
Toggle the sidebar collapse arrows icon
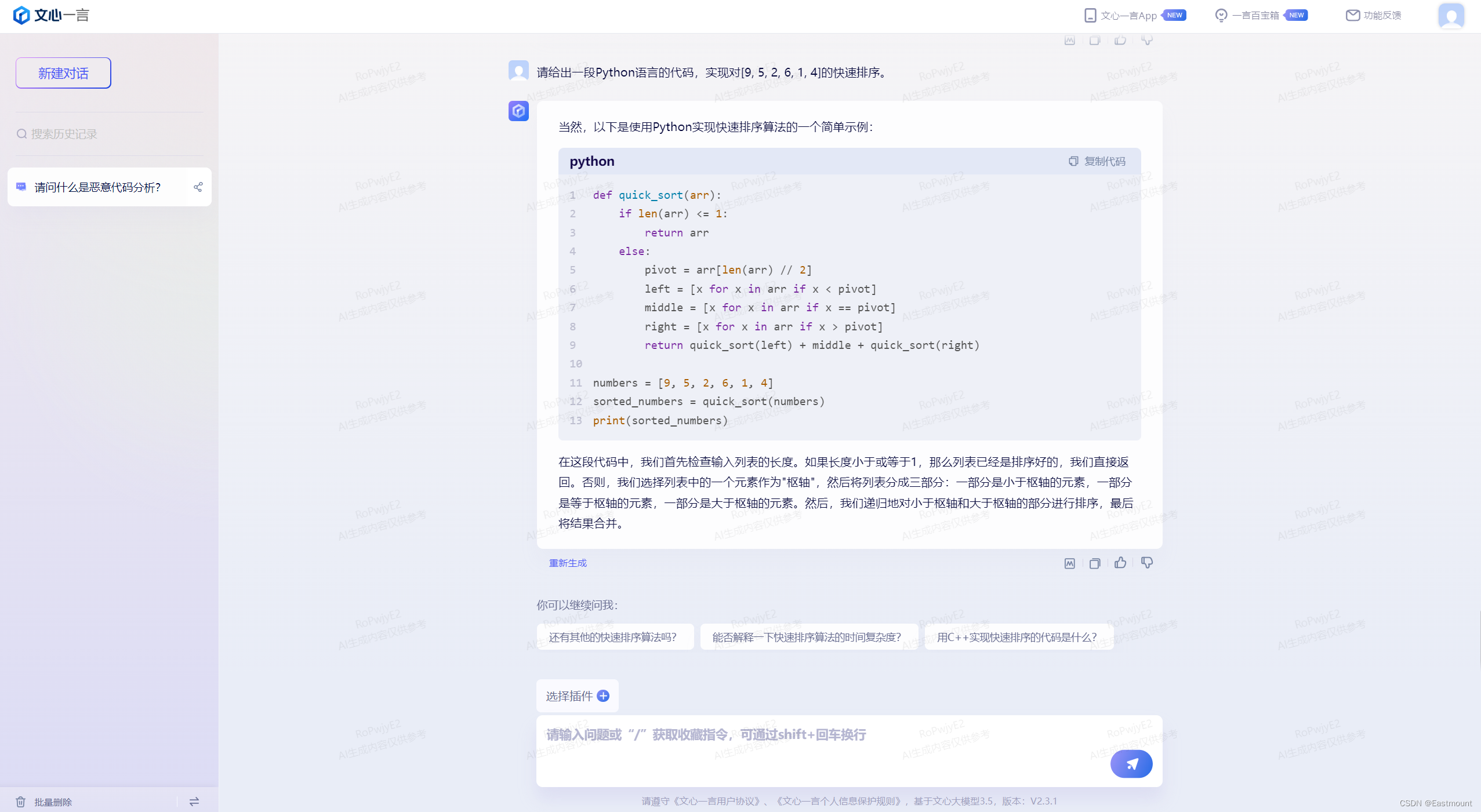click(194, 802)
